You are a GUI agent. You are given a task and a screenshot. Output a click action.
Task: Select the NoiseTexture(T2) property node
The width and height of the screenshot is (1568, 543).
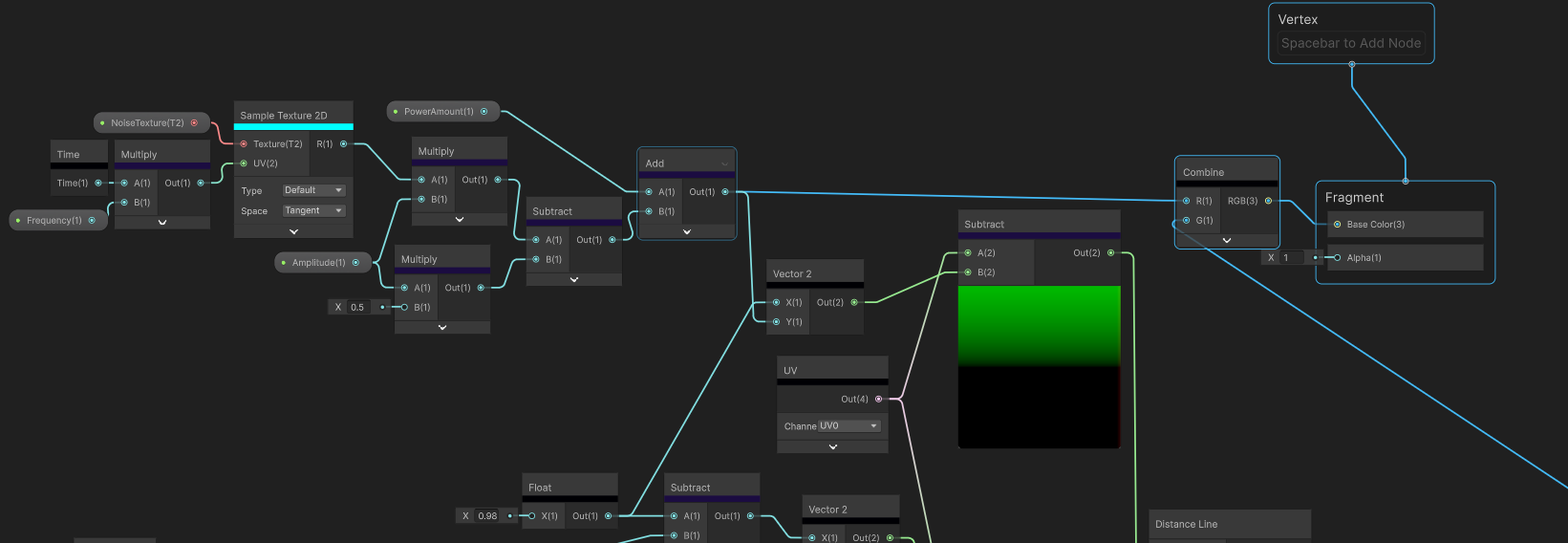pyautogui.click(x=146, y=123)
